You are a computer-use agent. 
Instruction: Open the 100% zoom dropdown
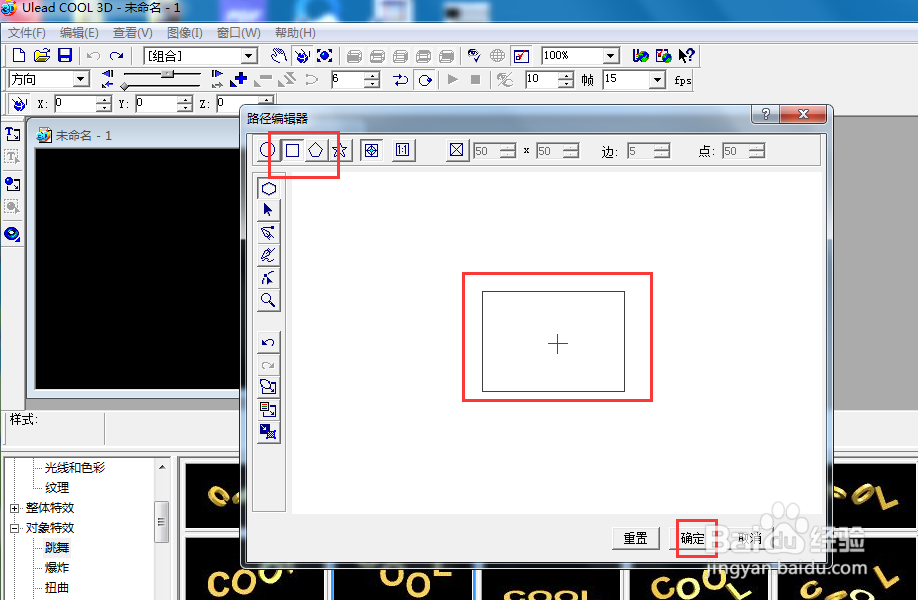tap(611, 56)
